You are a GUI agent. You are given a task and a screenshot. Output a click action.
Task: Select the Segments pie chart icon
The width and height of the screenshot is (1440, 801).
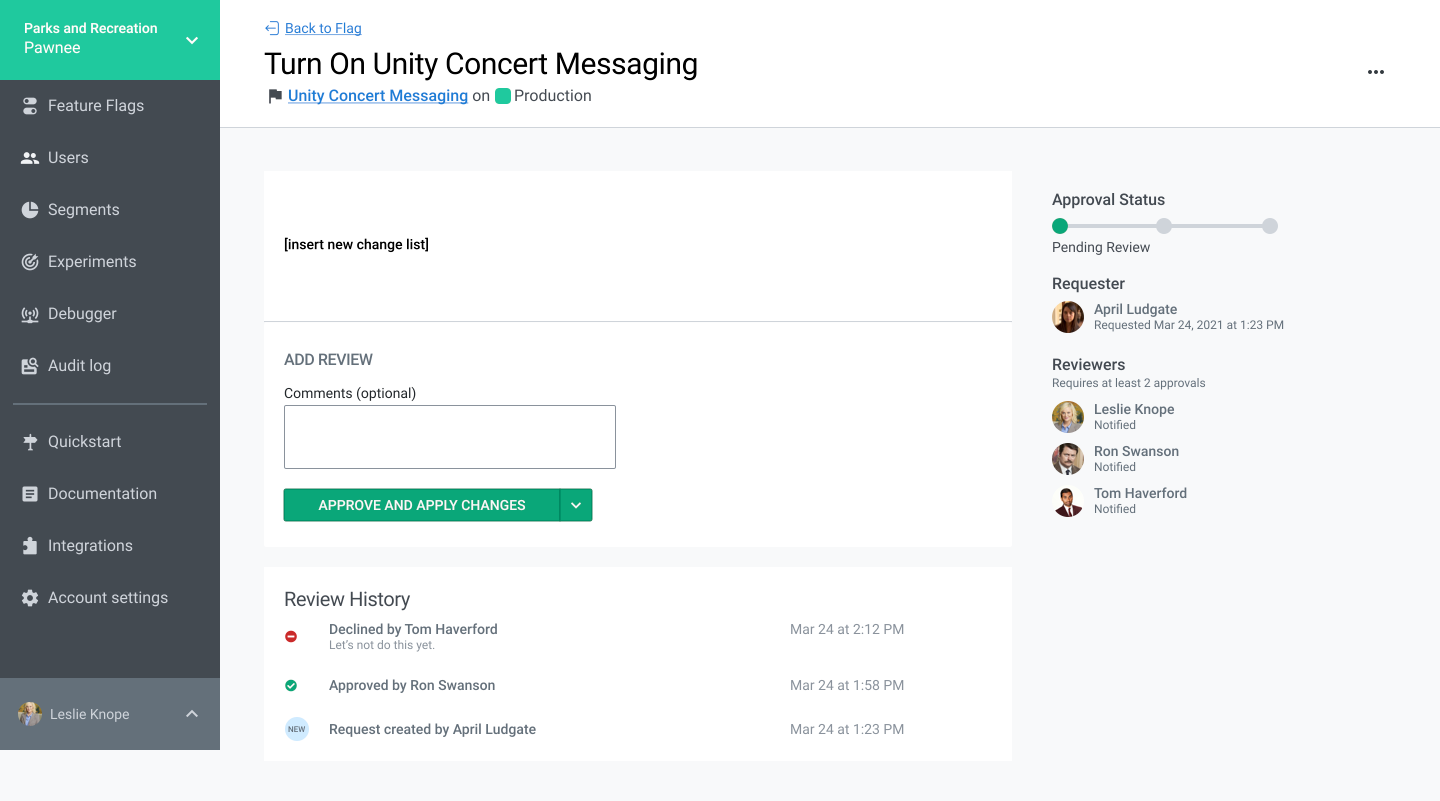30,210
